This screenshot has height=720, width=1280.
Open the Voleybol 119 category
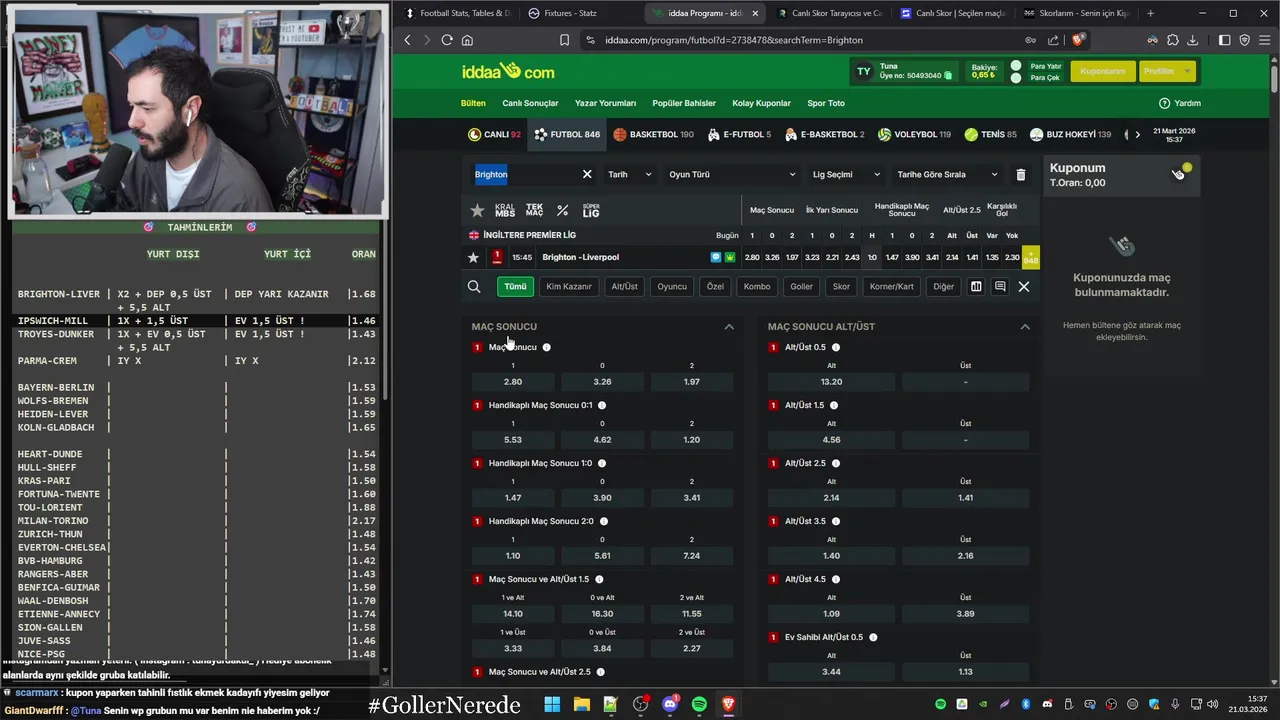click(914, 134)
